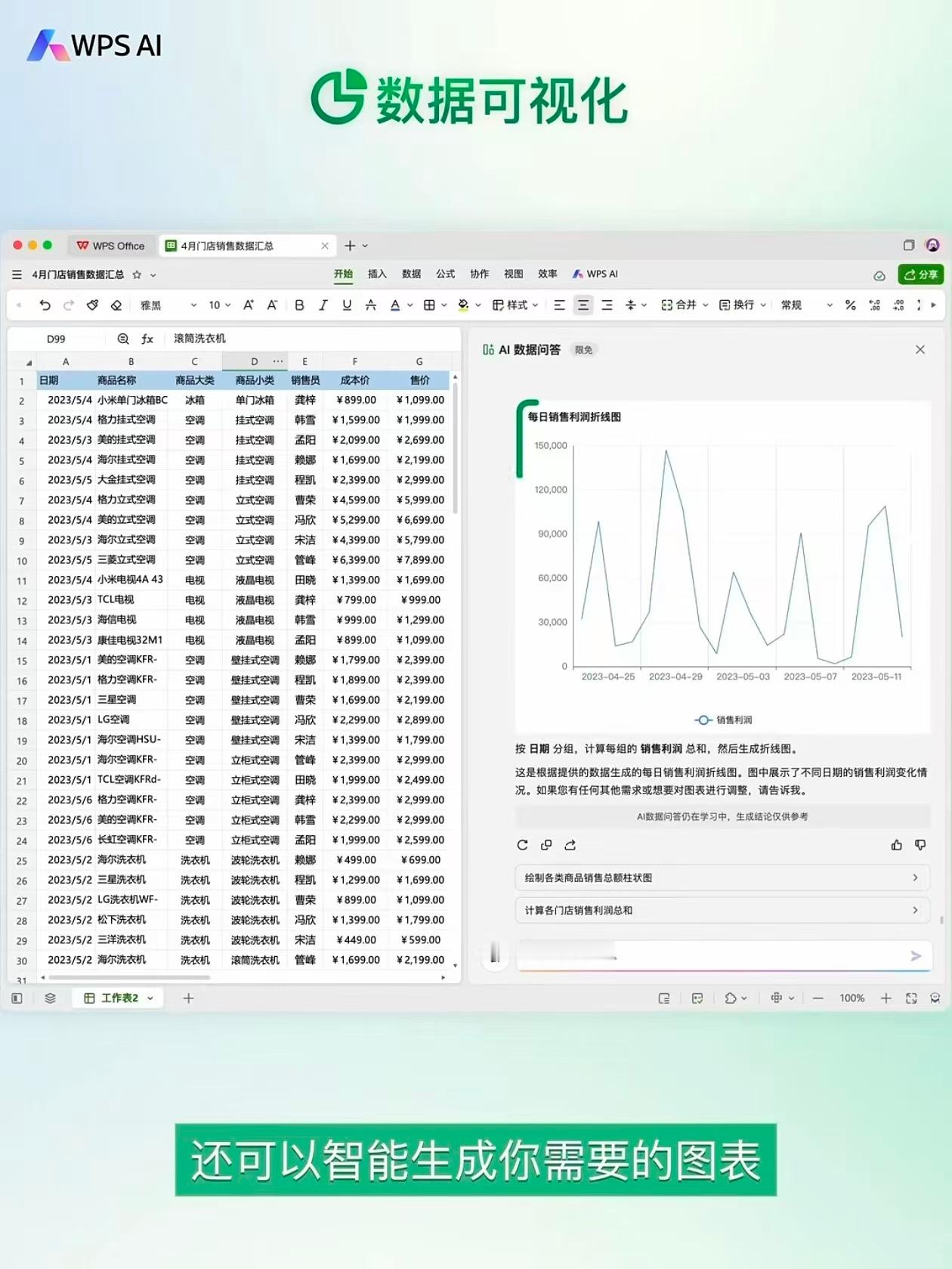Align text left
The width and height of the screenshot is (952, 1269).
point(559,305)
